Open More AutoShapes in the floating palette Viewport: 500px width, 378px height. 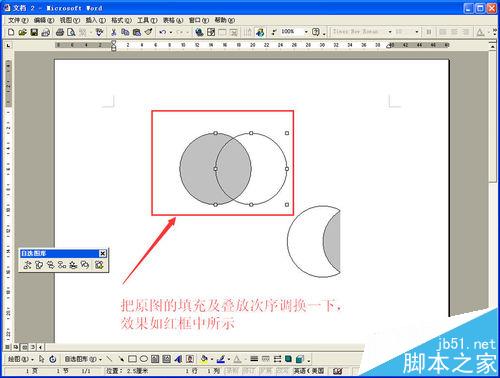coord(99,265)
